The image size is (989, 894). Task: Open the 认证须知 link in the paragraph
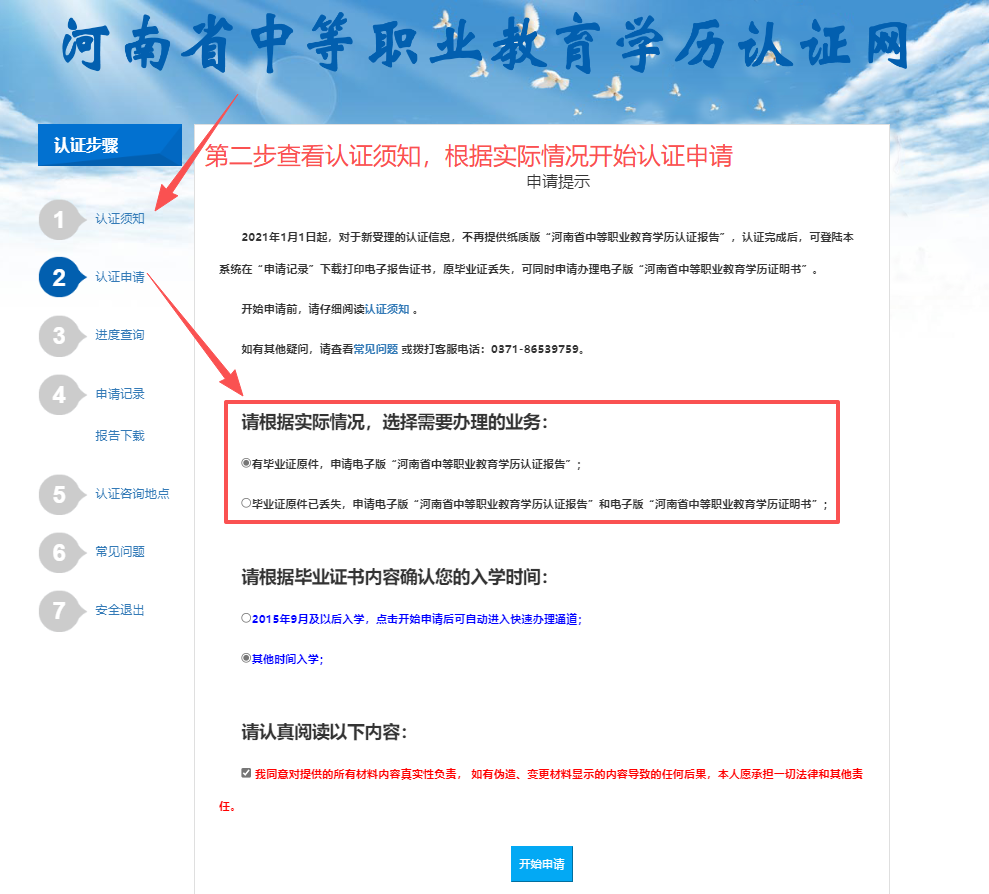coord(387,310)
